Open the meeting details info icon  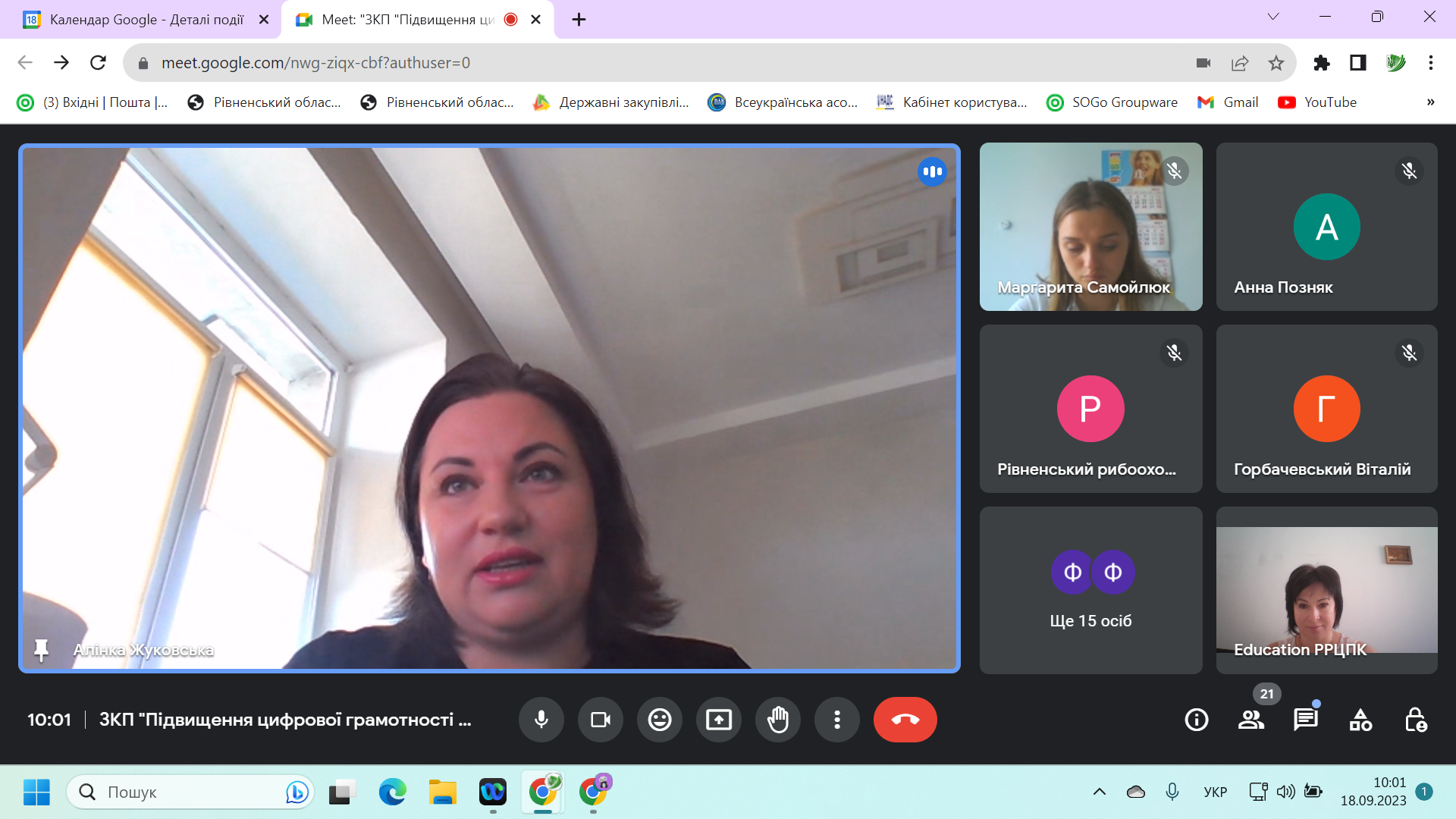click(x=1196, y=720)
